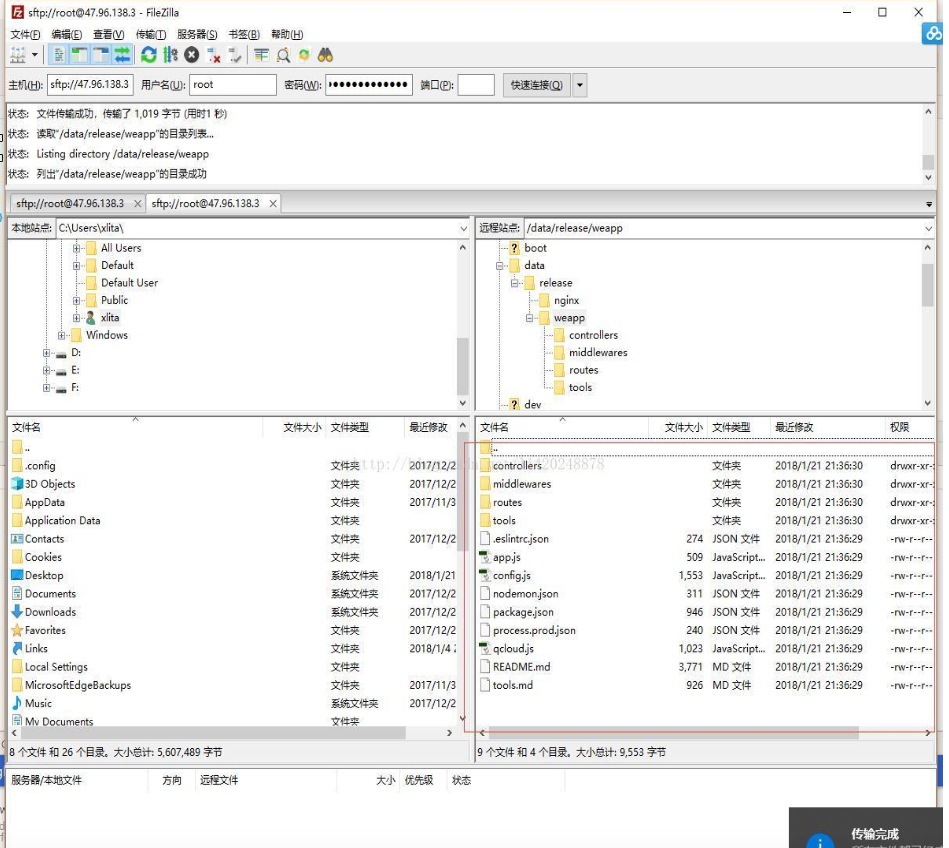Viewport: 949px width, 848px height.
Task: Collapse the remote data folder node
Action: point(499,266)
